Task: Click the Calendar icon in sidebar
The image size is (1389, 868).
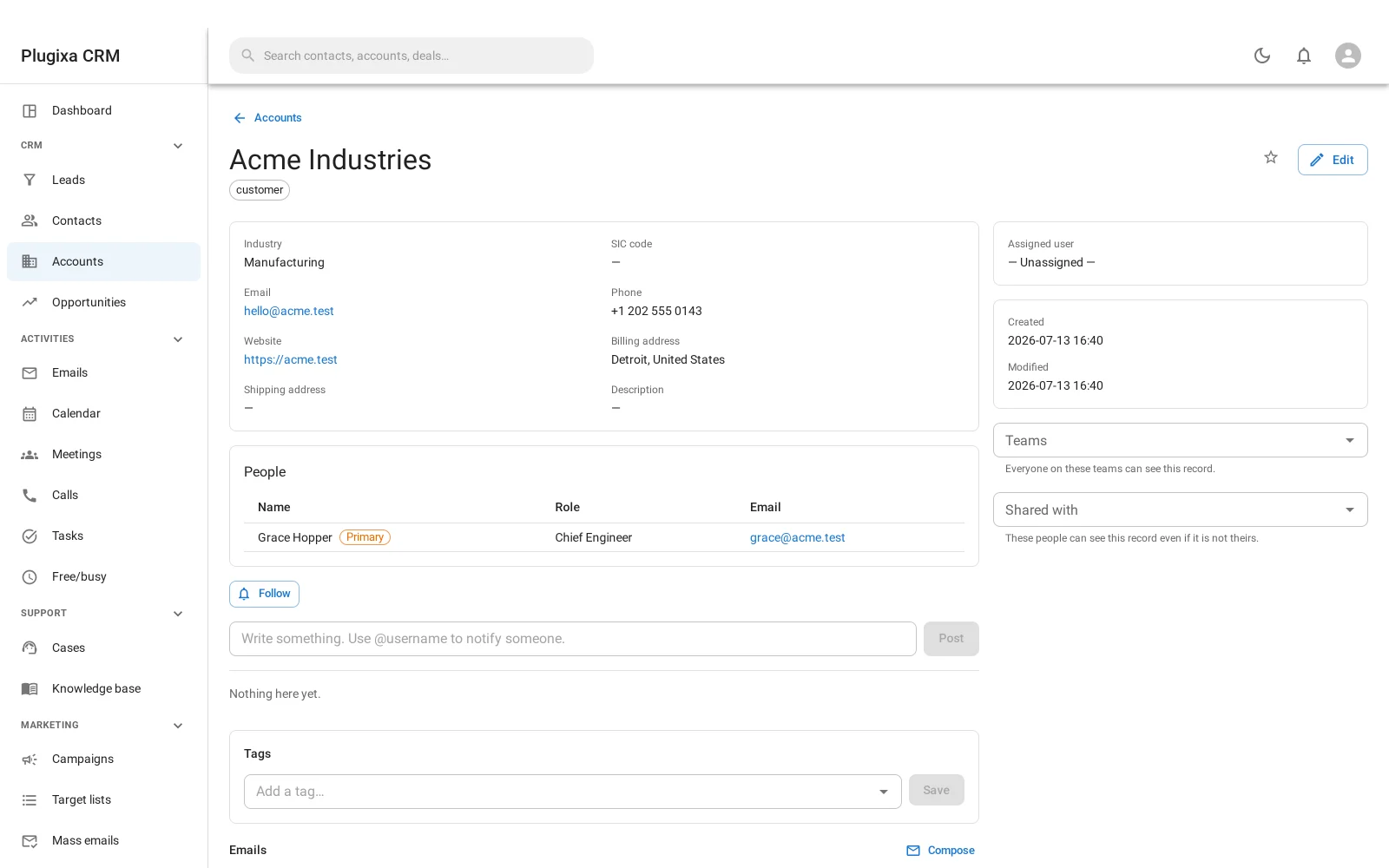Action: pos(30,413)
